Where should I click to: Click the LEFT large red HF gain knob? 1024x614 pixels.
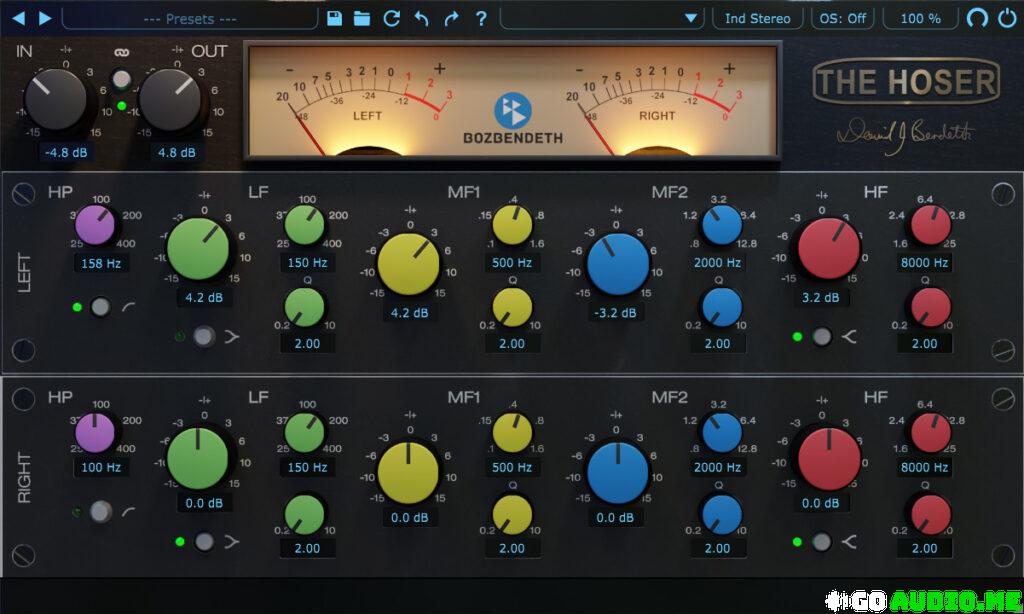click(829, 250)
